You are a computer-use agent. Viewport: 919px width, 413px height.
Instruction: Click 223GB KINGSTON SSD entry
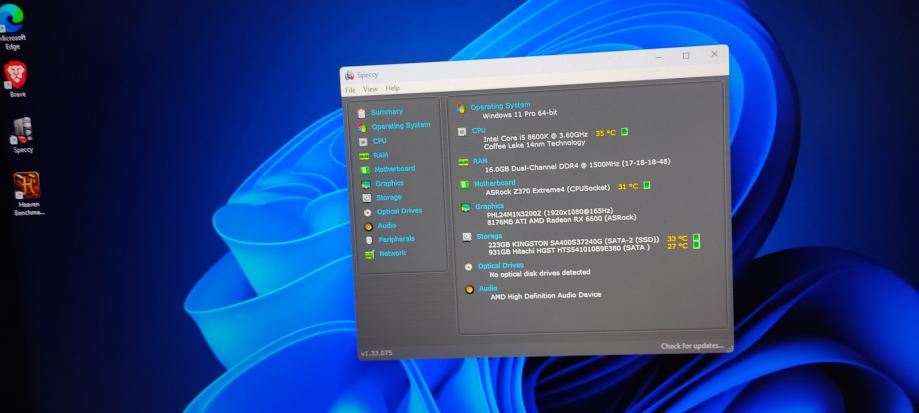click(x=574, y=241)
